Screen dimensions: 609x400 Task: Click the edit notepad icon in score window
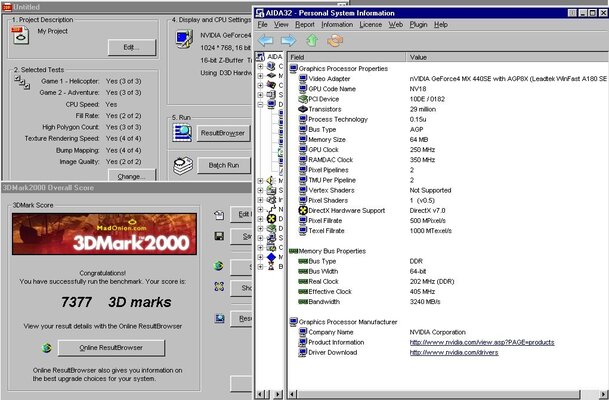[219, 215]
